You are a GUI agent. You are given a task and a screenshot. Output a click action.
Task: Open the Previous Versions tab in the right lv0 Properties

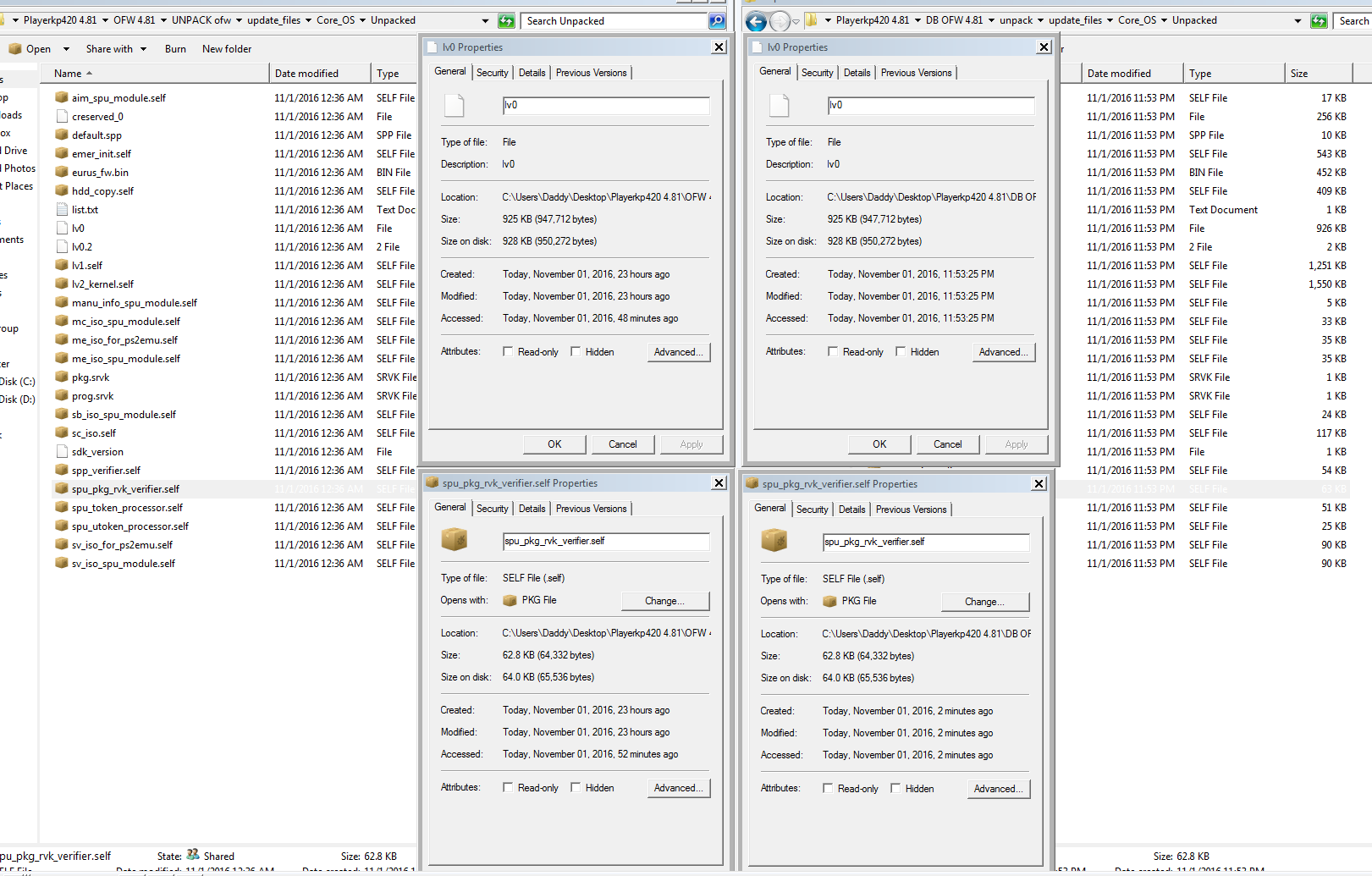tap(916, 73)
